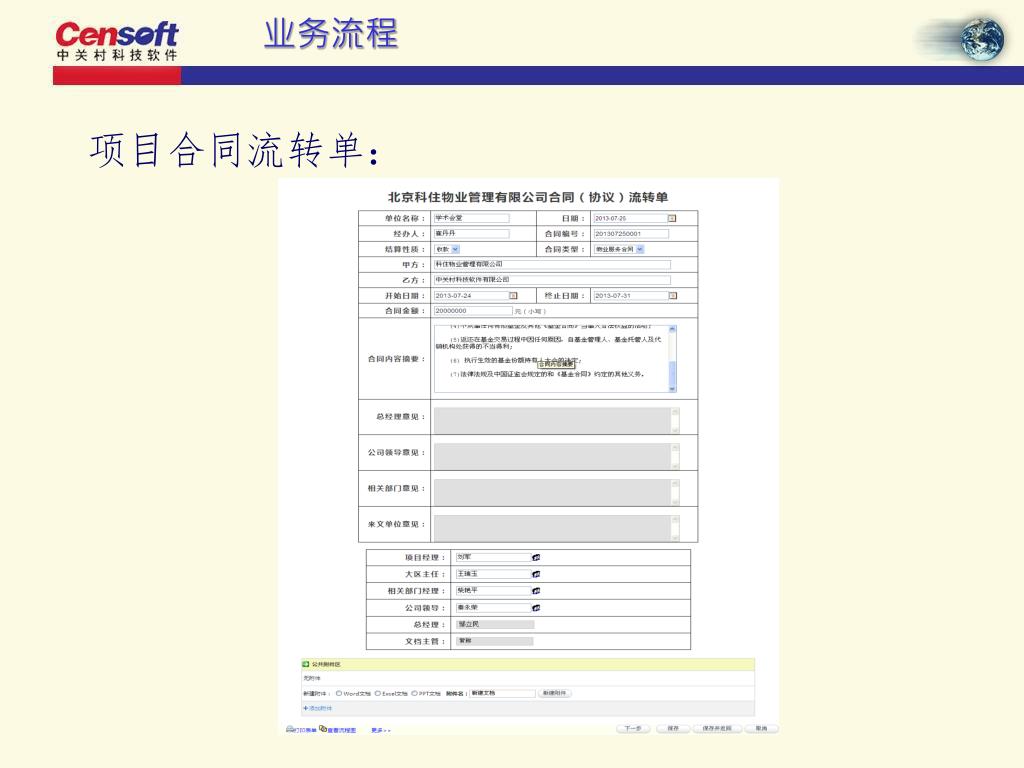1024x768 pixels.
Task: Click person-picker icon next to 公司领导
Action: click(x=536, y=607)
